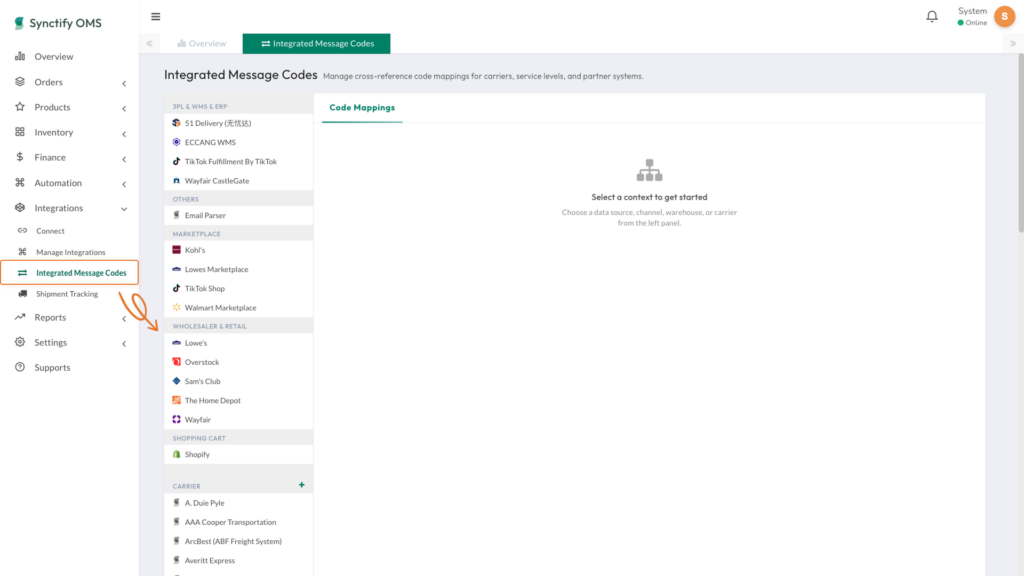Screen dimensions: 1024x576
Task: Expand the Products menu chevron
Action: [124, 108]
